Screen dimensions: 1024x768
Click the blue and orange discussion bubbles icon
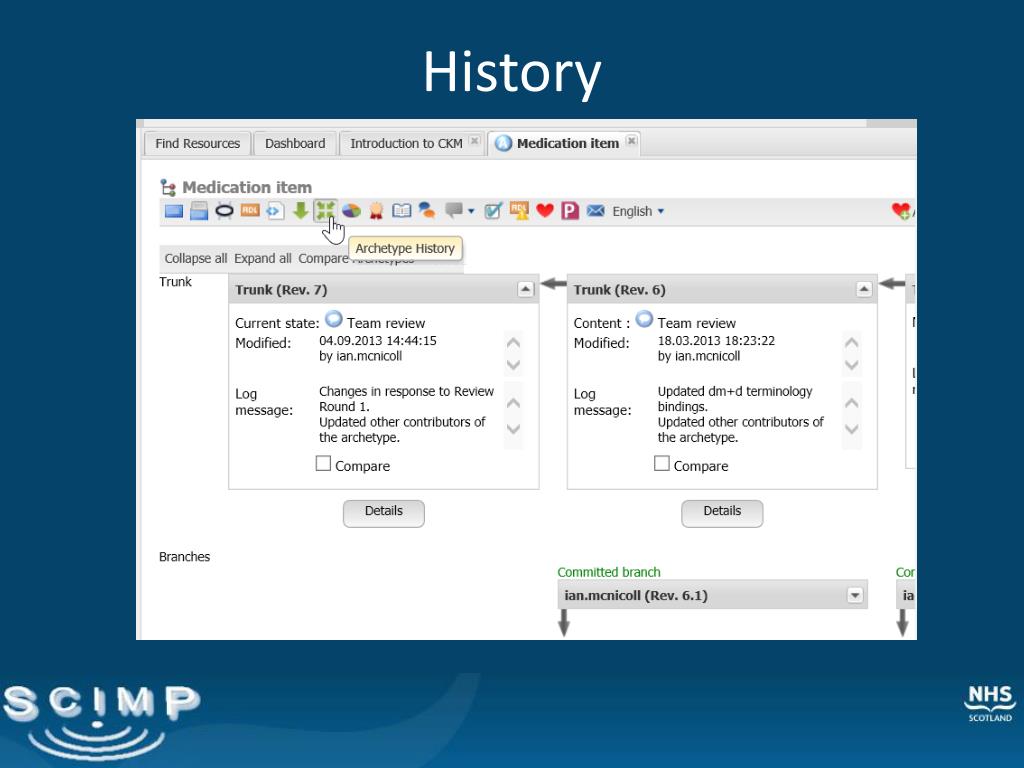click(x=427, y=211)
